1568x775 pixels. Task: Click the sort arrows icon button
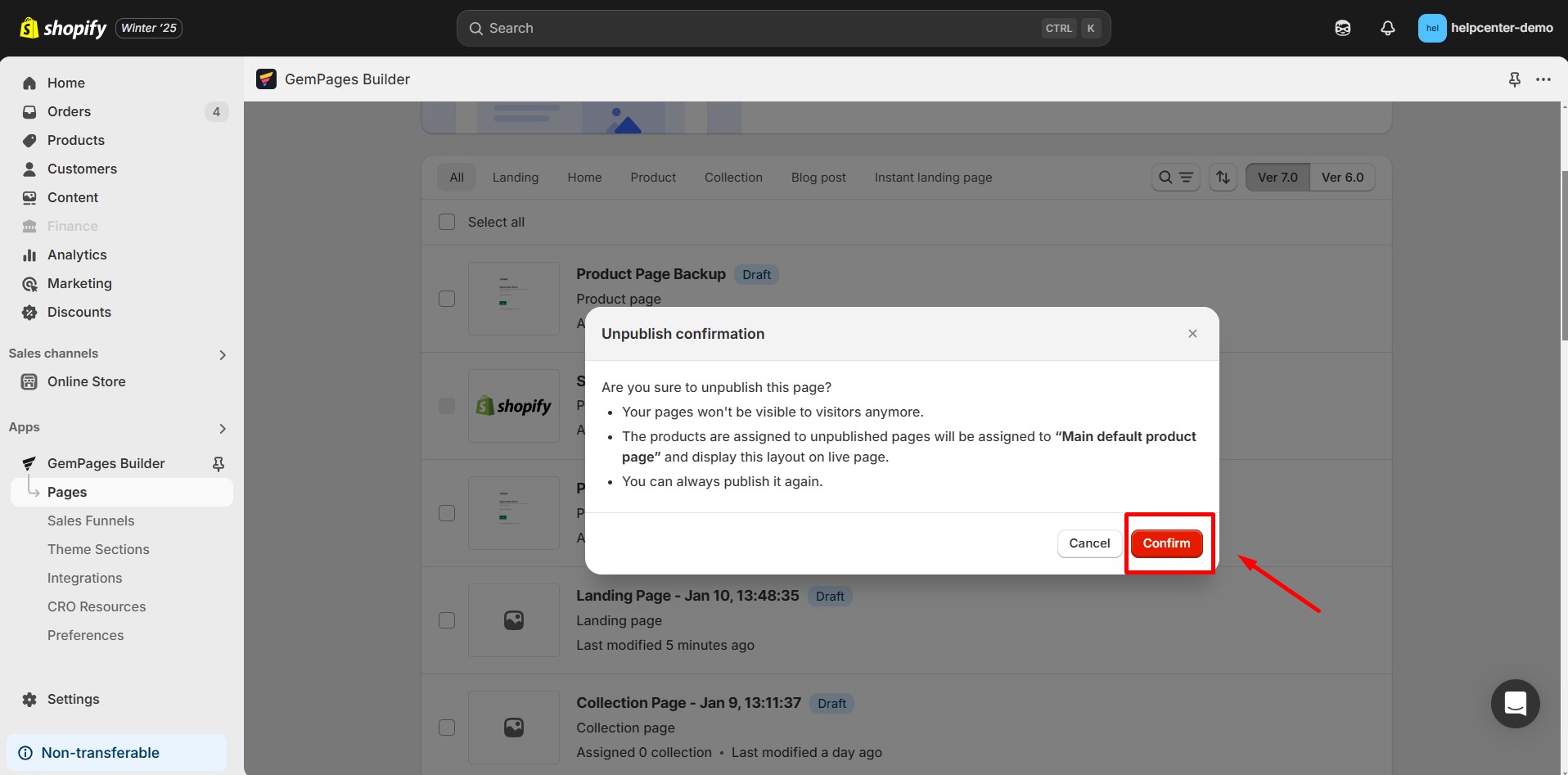[x=1223, y=178]
